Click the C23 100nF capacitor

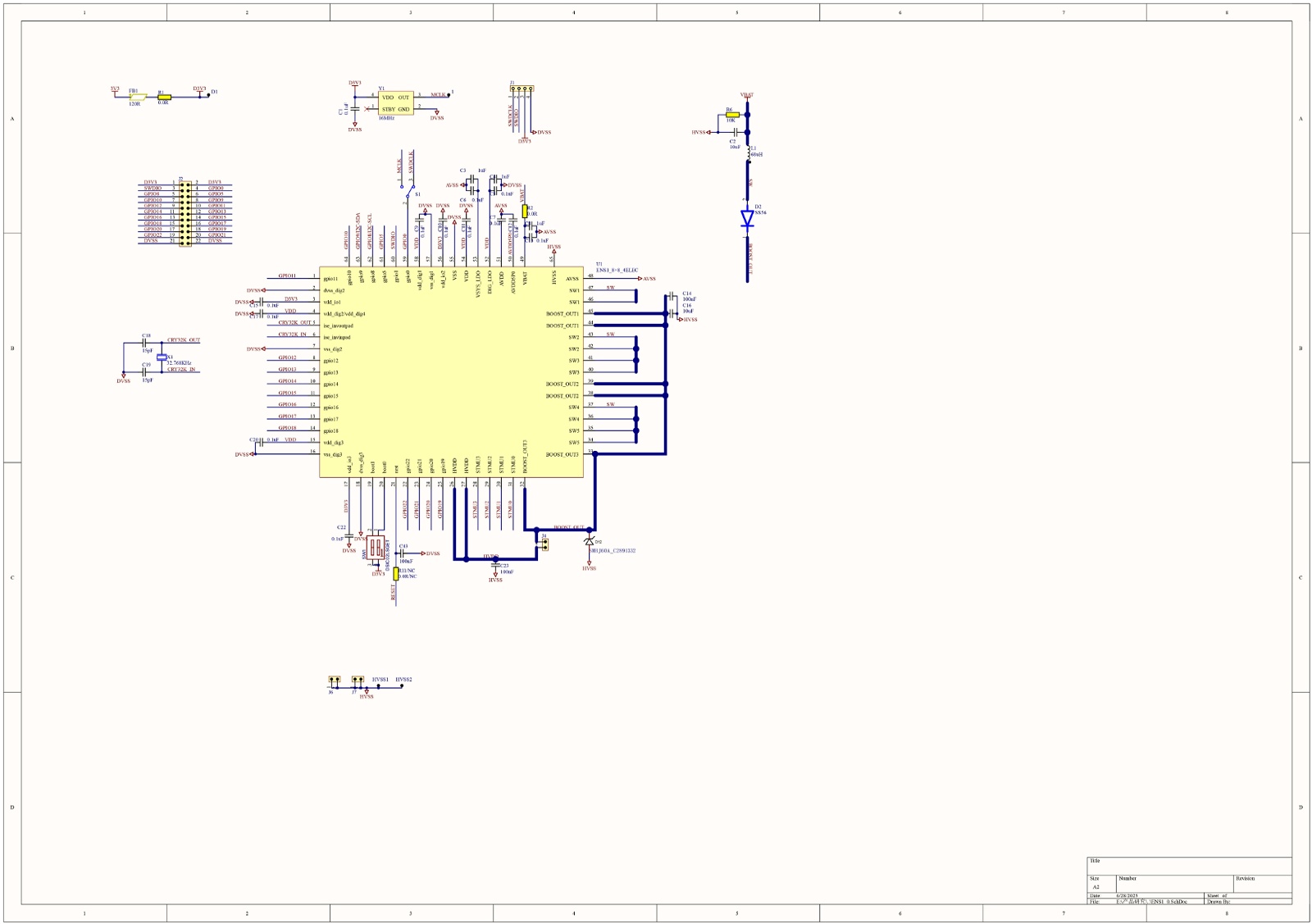(x=495, y=566)
